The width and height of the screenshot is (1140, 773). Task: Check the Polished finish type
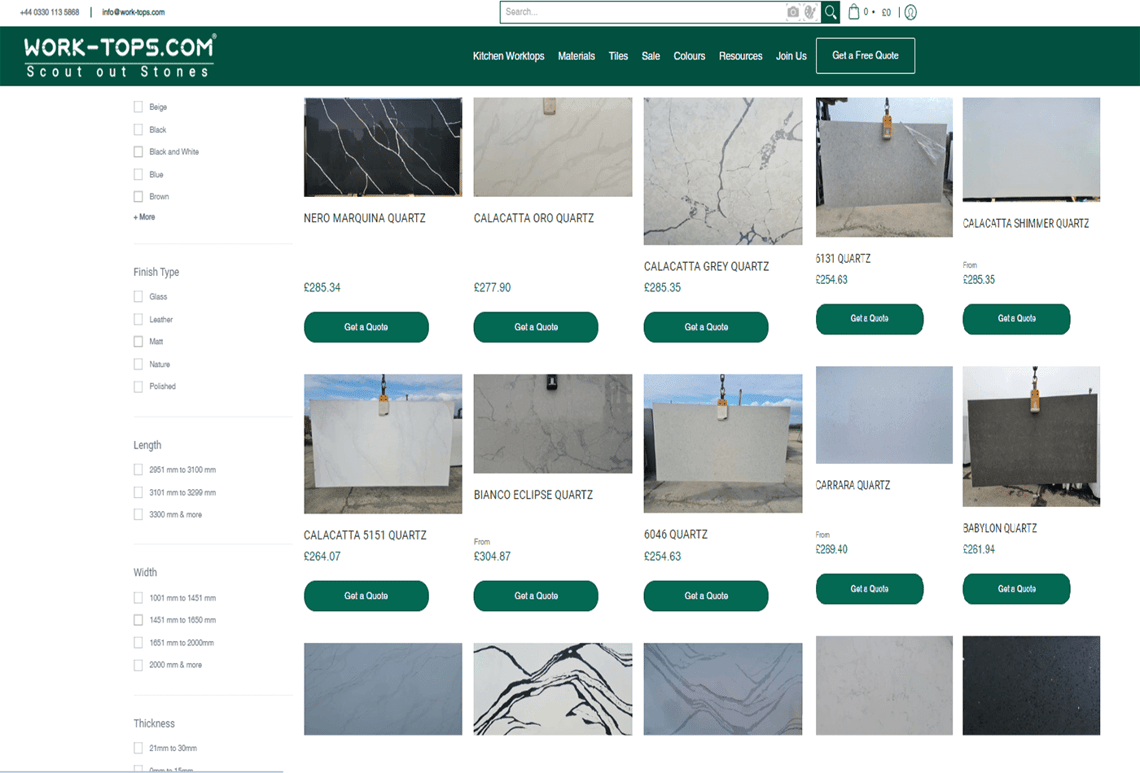click(137, 386)
